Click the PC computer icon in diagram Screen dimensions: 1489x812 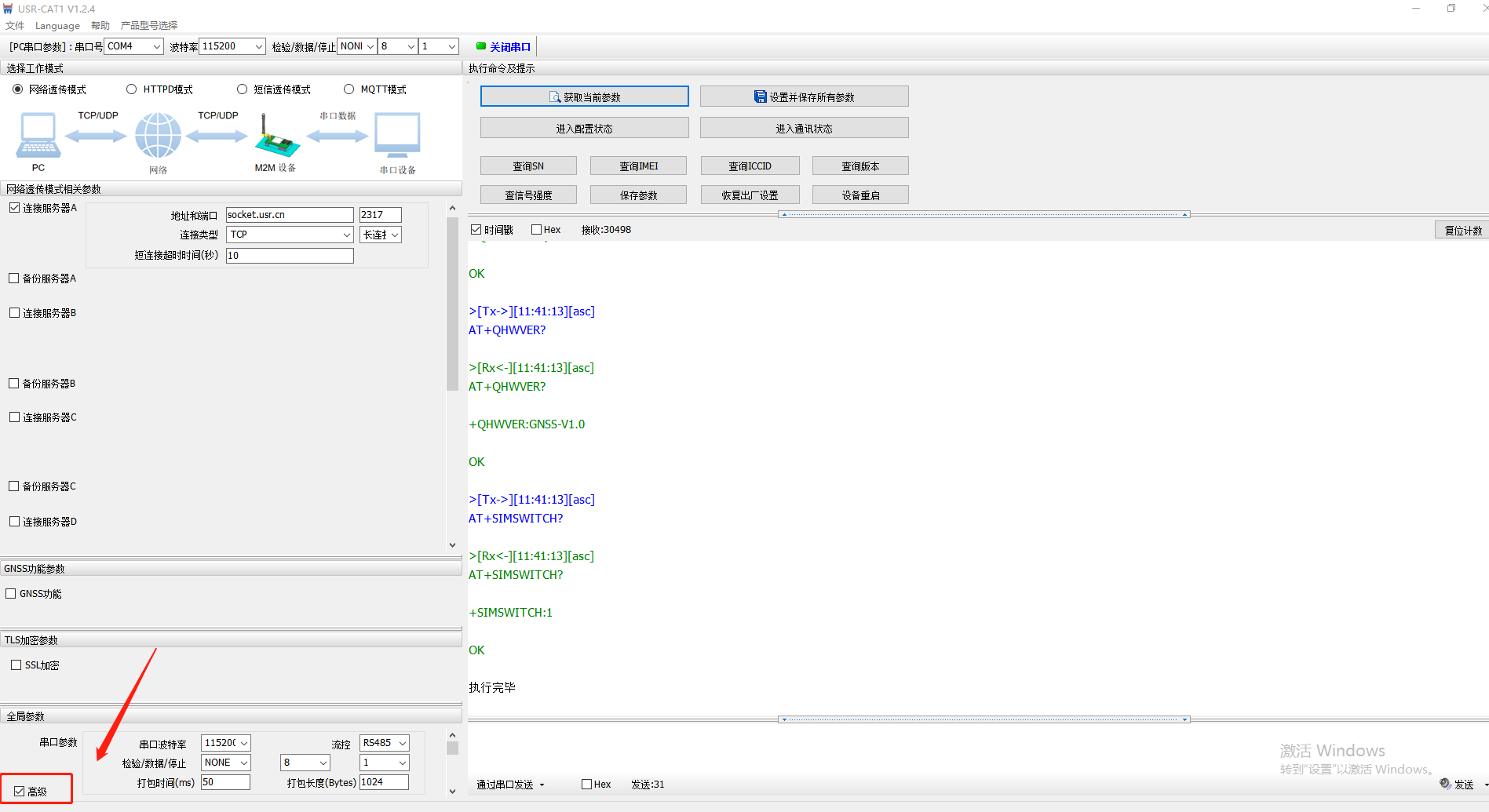(x=38, y=135)
